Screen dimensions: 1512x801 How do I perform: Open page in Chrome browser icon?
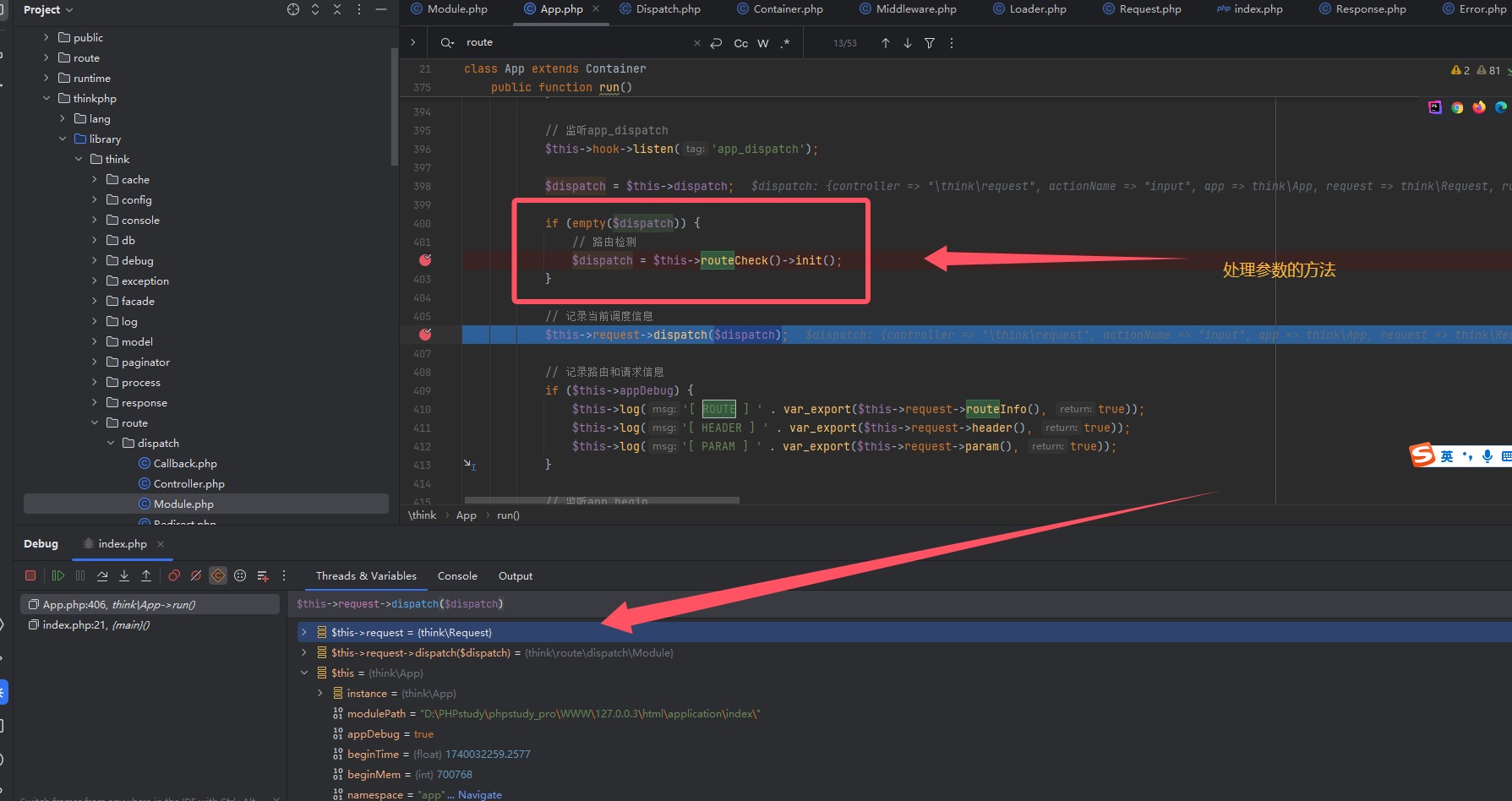coord(1457,107)
